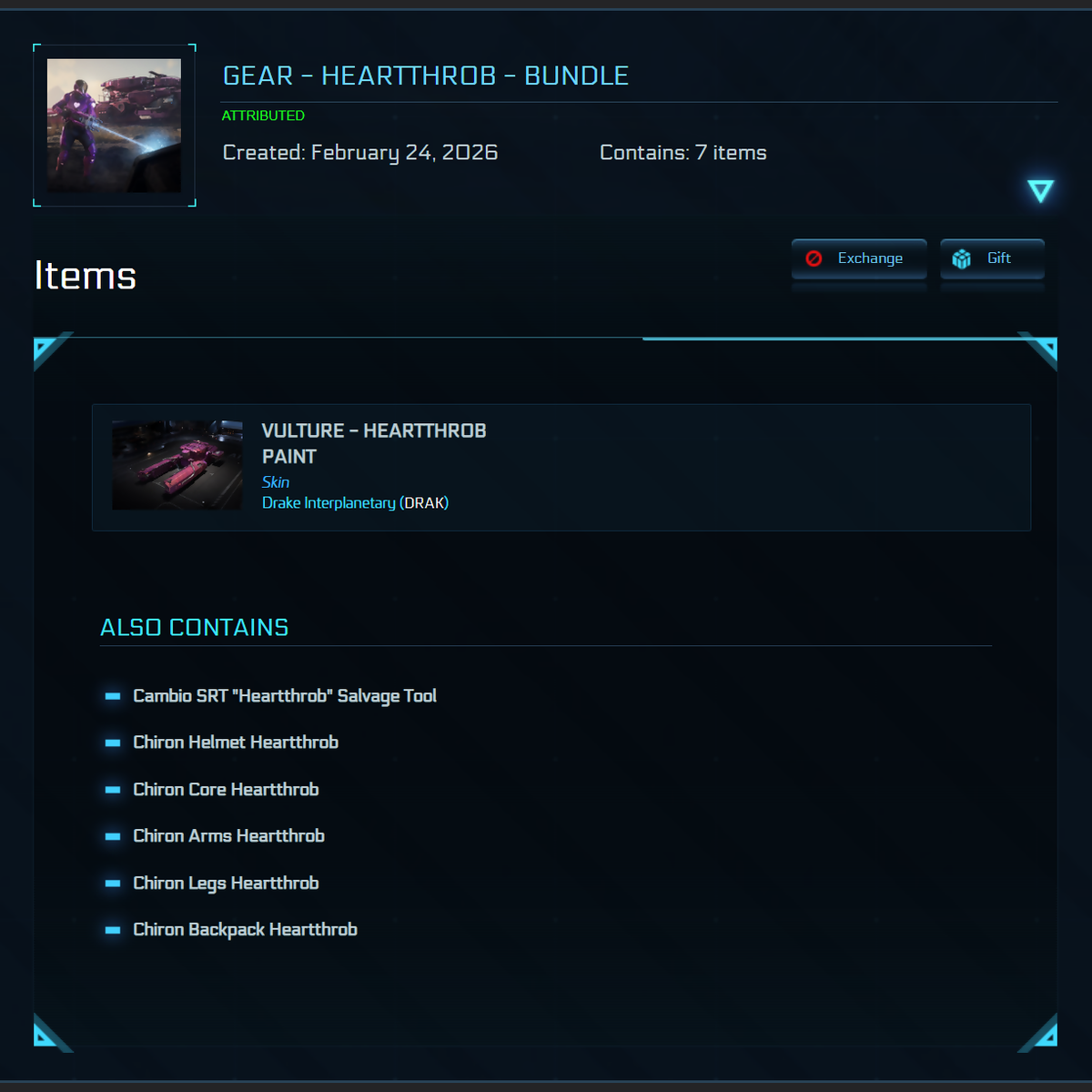Click the bullet icon beside Chiron Helmet Heartthrob
Image resolution: width=1092 pixels, height=1092 pixels.
pyautogui.click(x=113, y=743)
